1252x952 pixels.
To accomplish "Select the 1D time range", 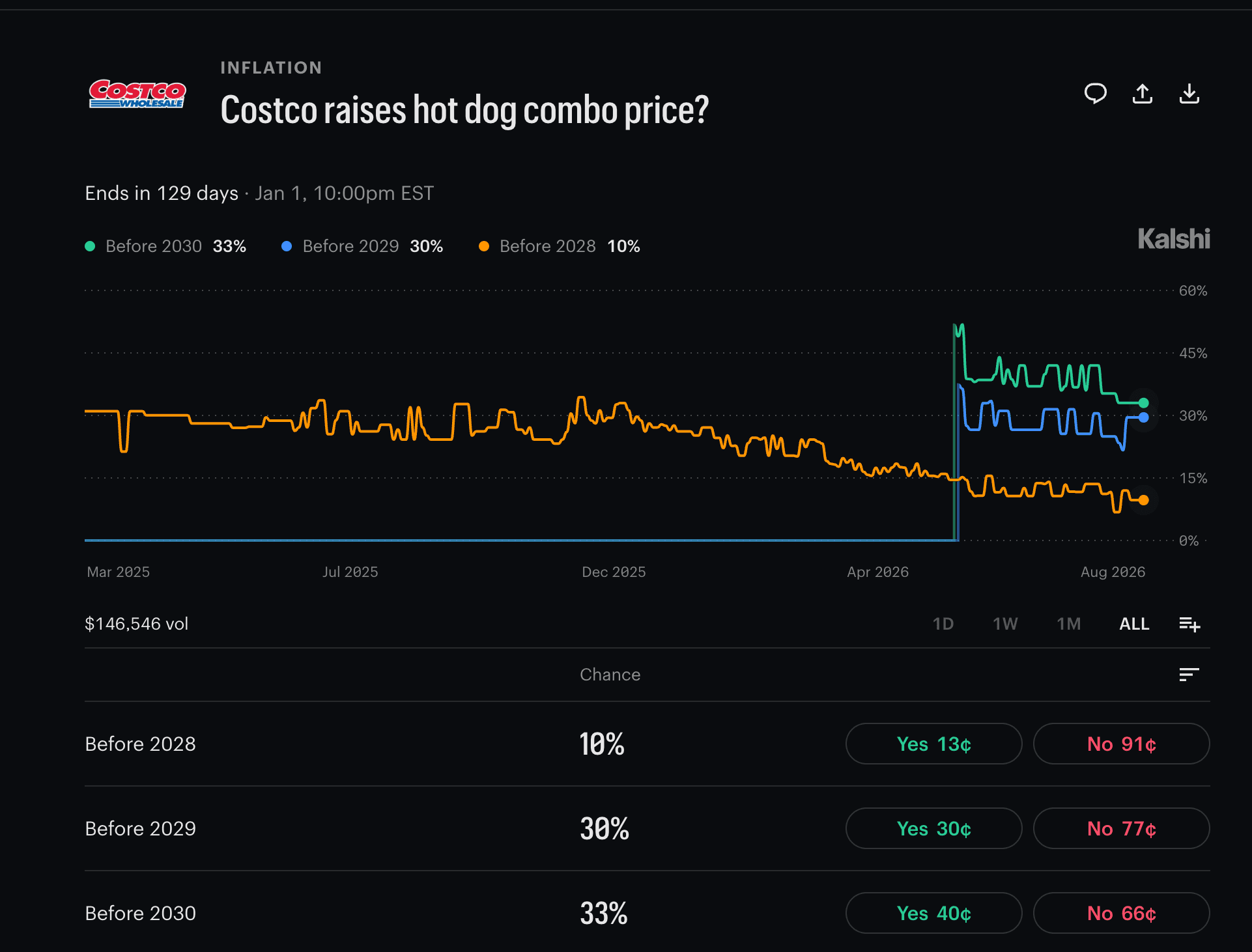I will tap(943, 624).
